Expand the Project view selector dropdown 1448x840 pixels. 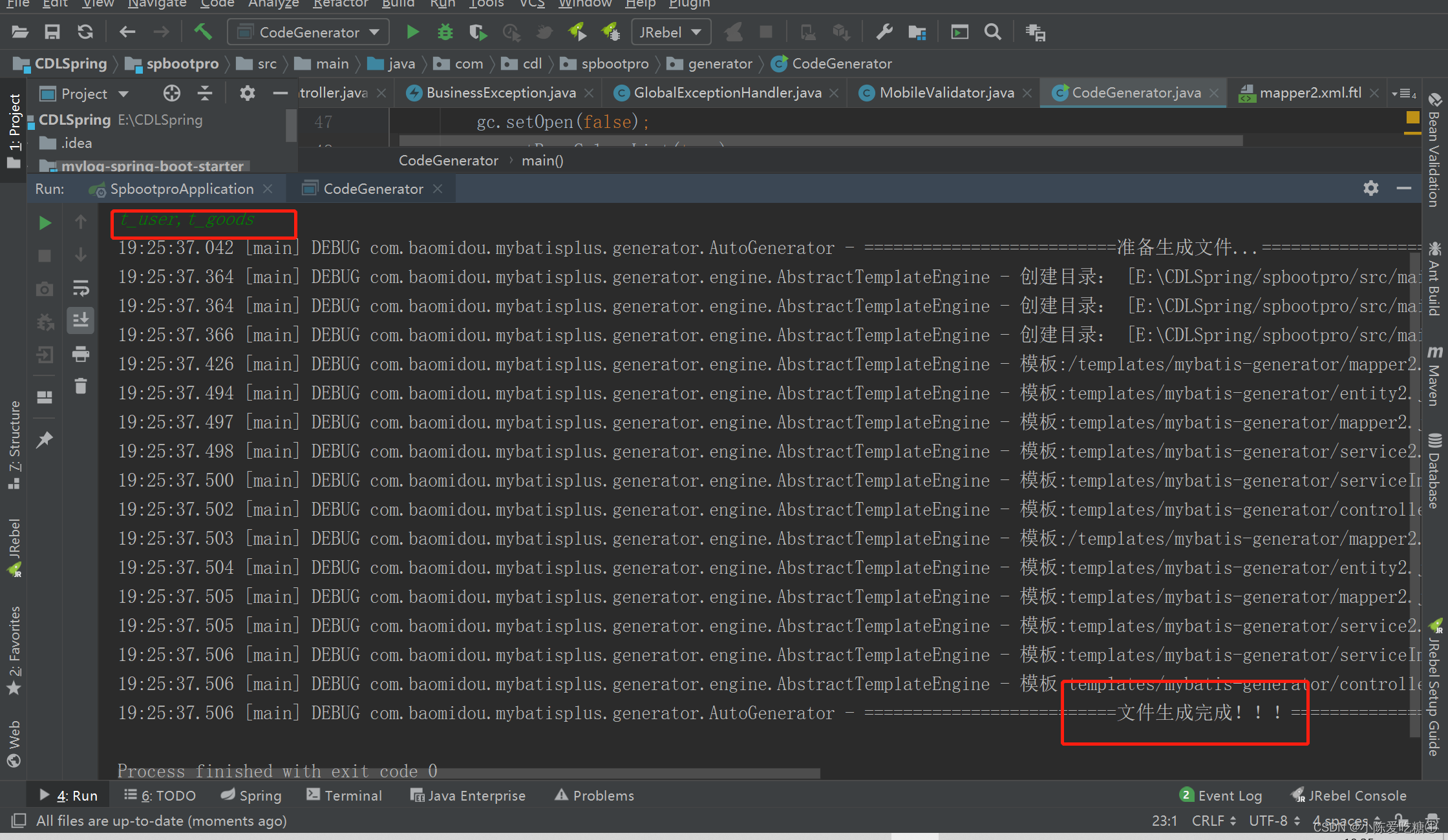pos(123,94)
